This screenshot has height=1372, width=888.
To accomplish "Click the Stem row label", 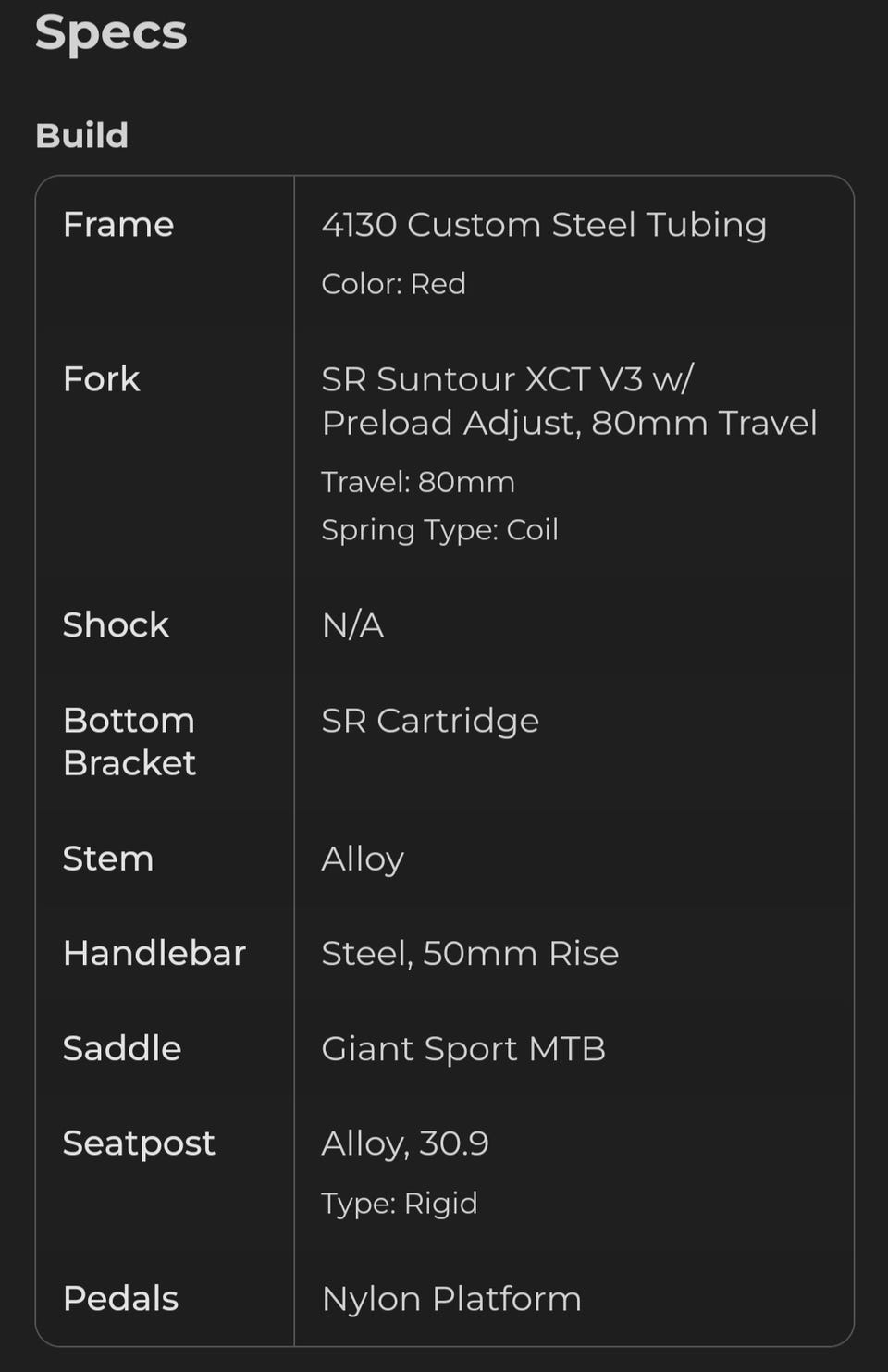I will (108, 859).
